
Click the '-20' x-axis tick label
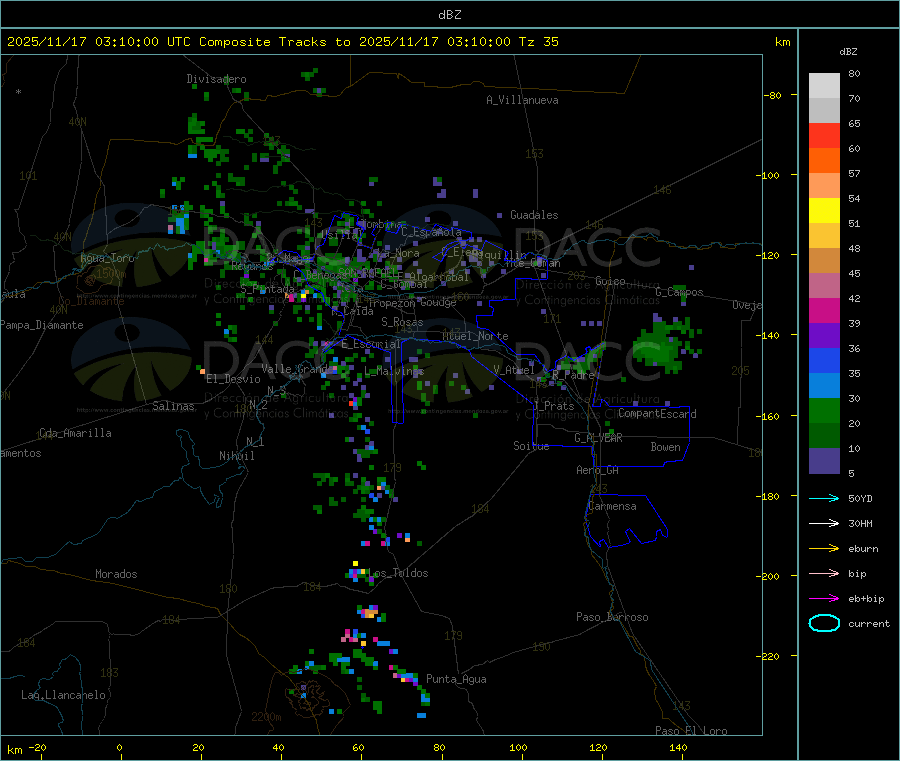(37, 747)
